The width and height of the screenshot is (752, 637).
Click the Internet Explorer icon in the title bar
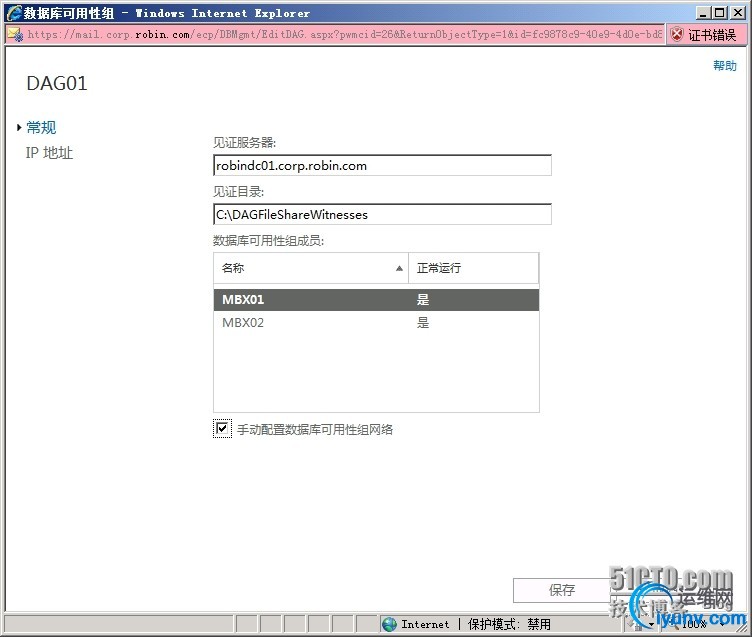pos(14,13)
